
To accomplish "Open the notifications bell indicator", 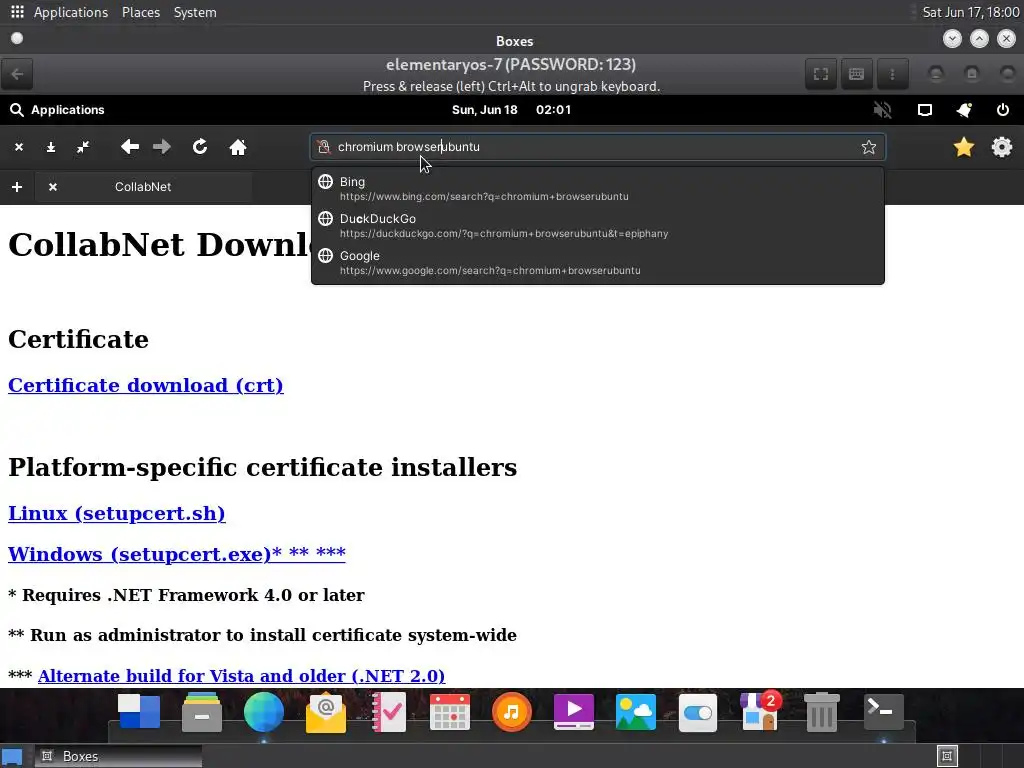I will pos(964,110).
